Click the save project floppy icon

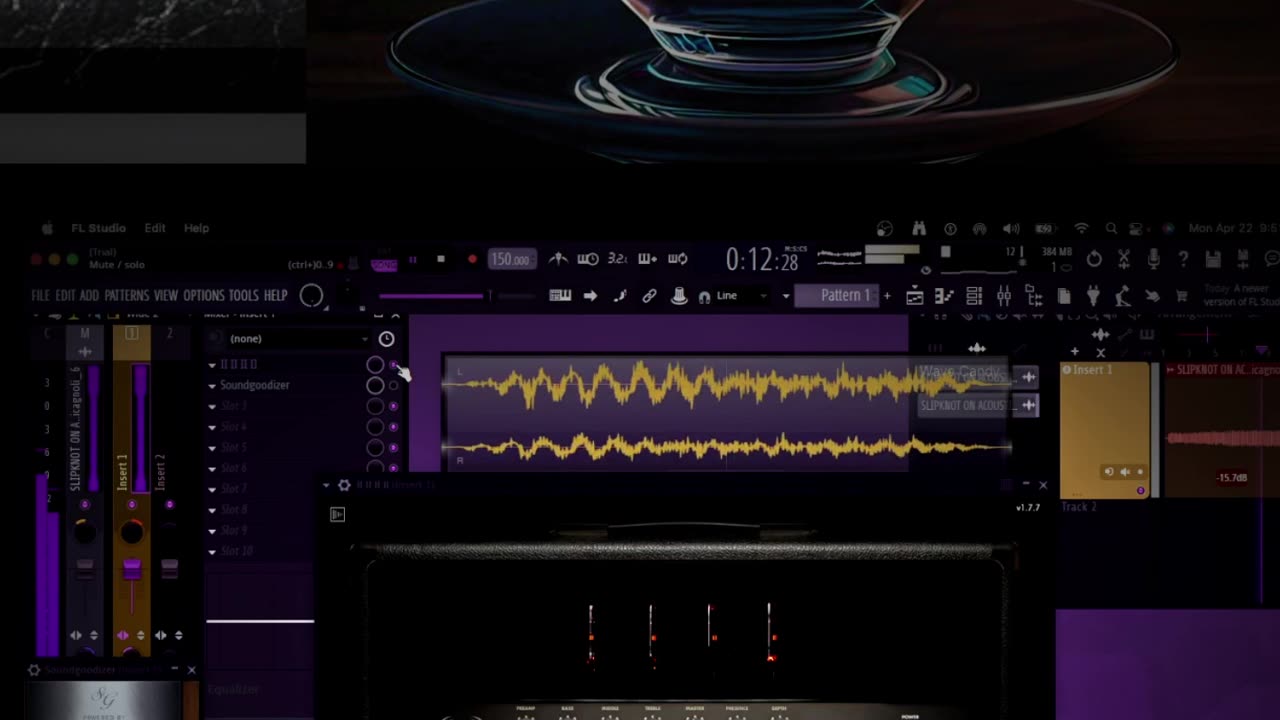[1213, 260]
